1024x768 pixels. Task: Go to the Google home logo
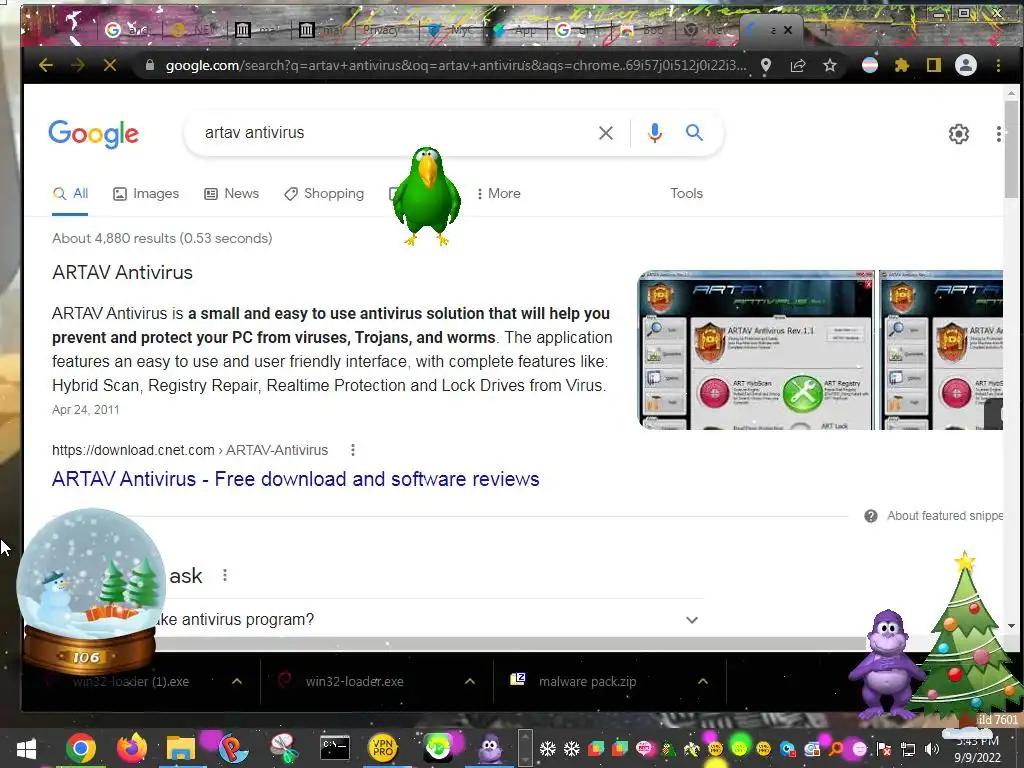click(x=93, y=134)
